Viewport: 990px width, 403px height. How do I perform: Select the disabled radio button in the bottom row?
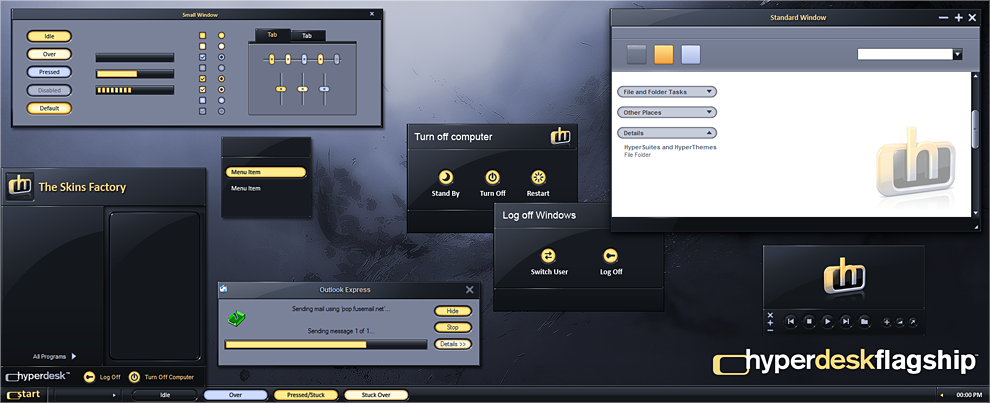click(x=221, y=111)
